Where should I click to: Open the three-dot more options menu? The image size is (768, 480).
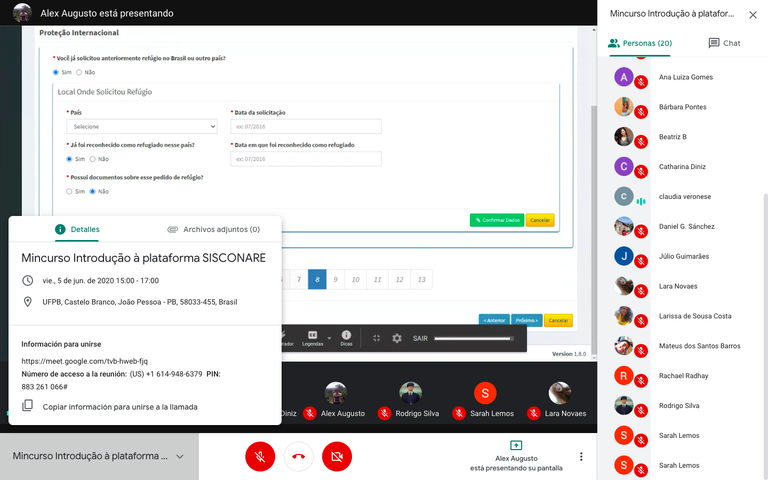pyautogui.click(x=581, y=456)
